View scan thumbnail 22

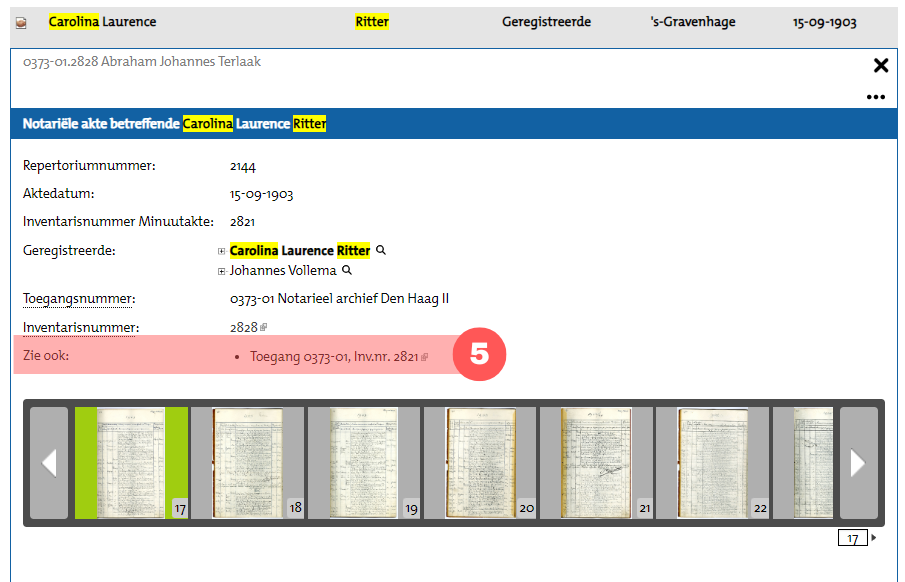(x=712, y=462)
